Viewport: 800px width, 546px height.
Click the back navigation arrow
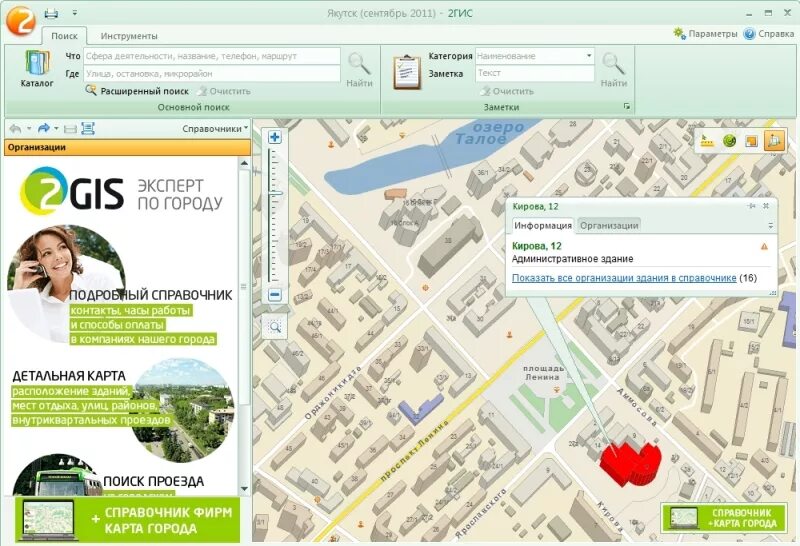click(x=16, y=129)
